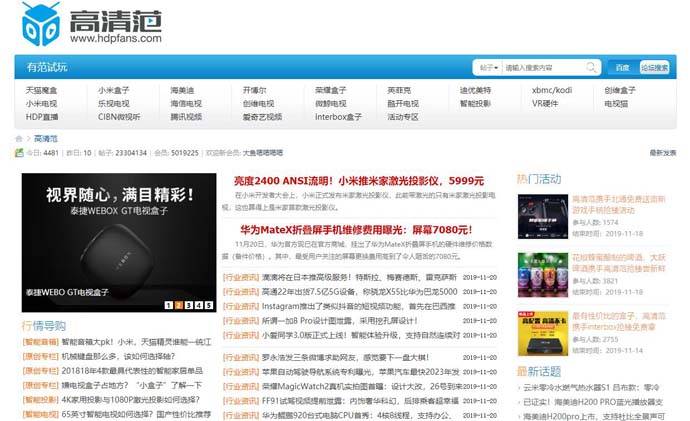Focus the search input field
690x421 pixels.
pyautogui.click(x=544, y=68)
